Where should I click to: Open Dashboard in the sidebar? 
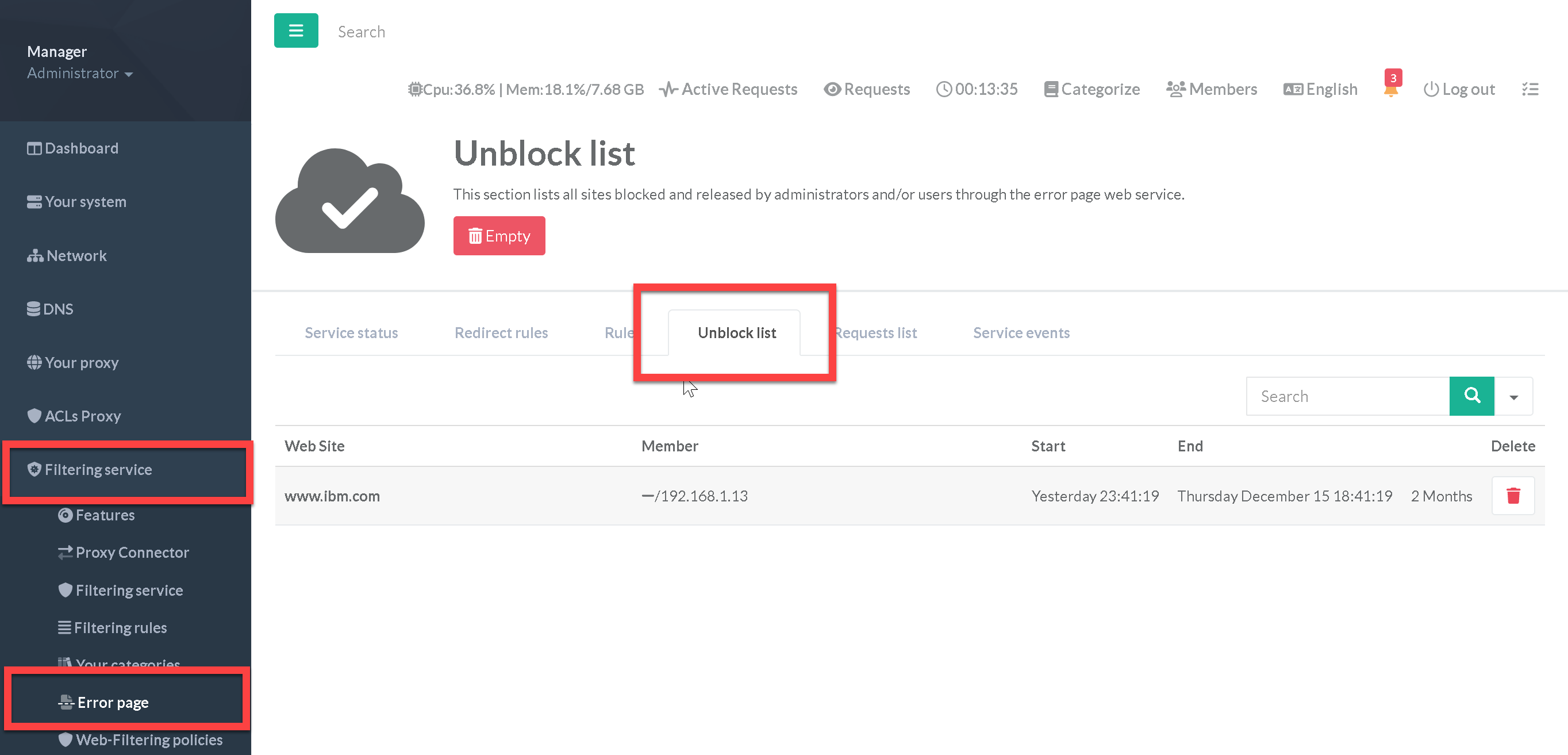73,148
